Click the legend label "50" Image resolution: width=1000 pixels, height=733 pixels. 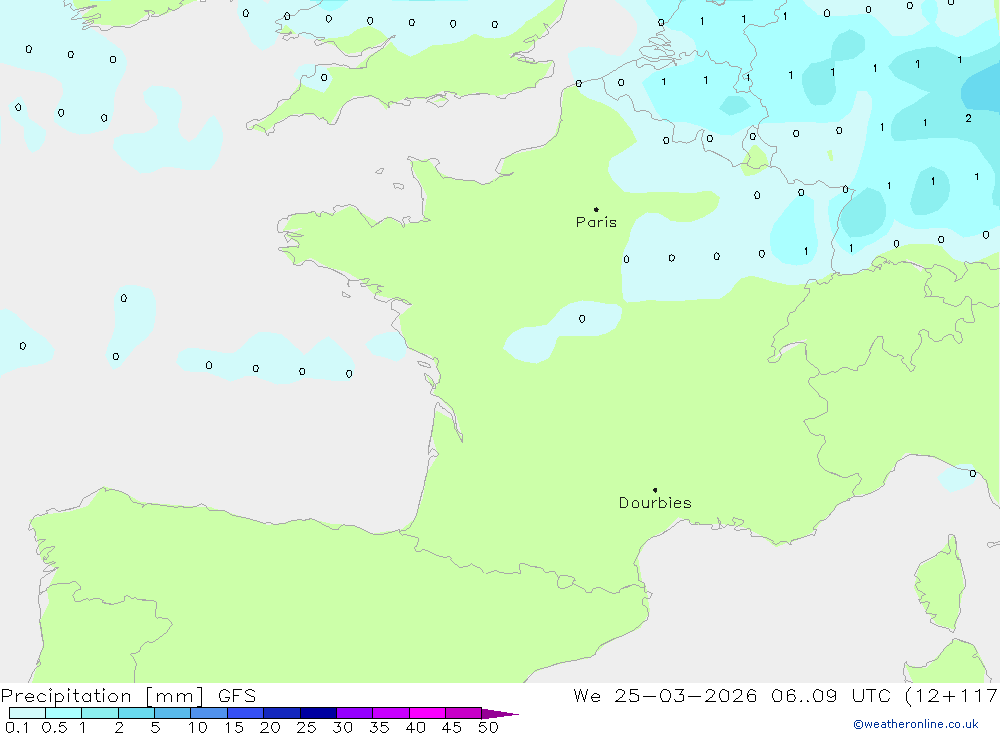(x=489, y=727)
